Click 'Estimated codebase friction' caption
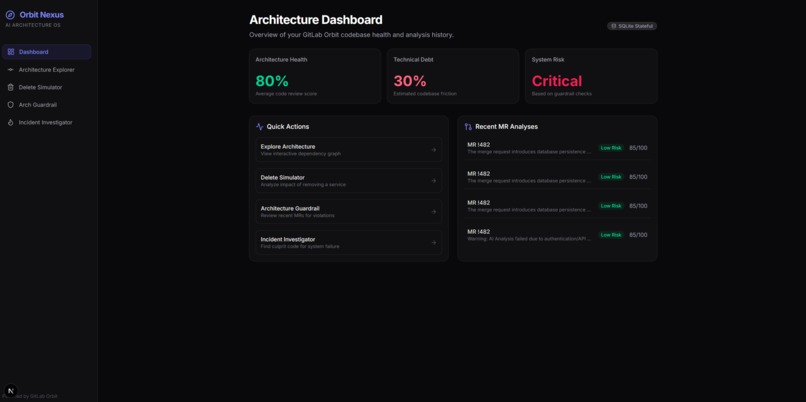Image resolution: width=806 pixels, height=402 pixels. (425, 94)
